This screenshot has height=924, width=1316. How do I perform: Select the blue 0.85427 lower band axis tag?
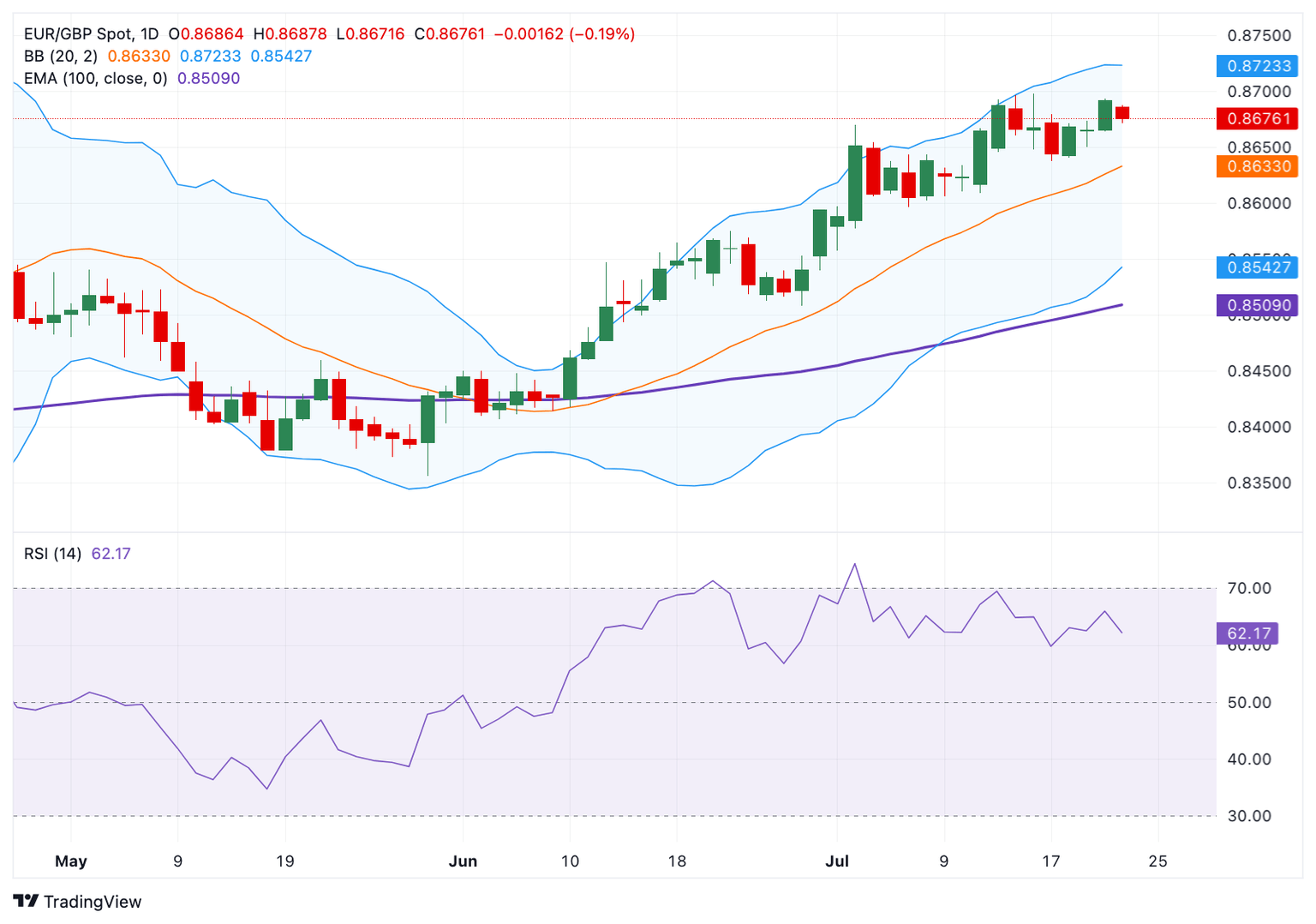[x=1257, y=267]
